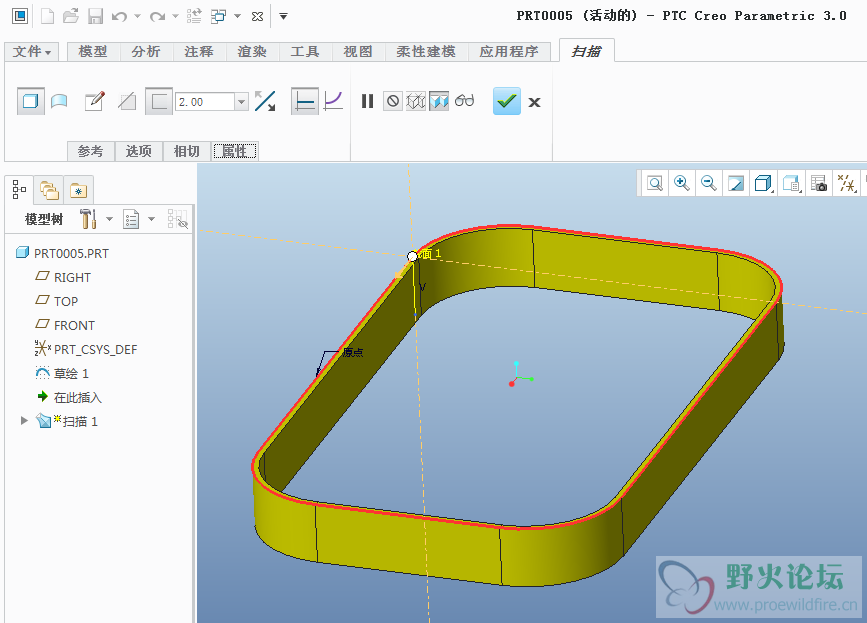Open the thickness value dropdown arrow
The width and height of the screenshot is (867, 623).
[x=241, y=102]
